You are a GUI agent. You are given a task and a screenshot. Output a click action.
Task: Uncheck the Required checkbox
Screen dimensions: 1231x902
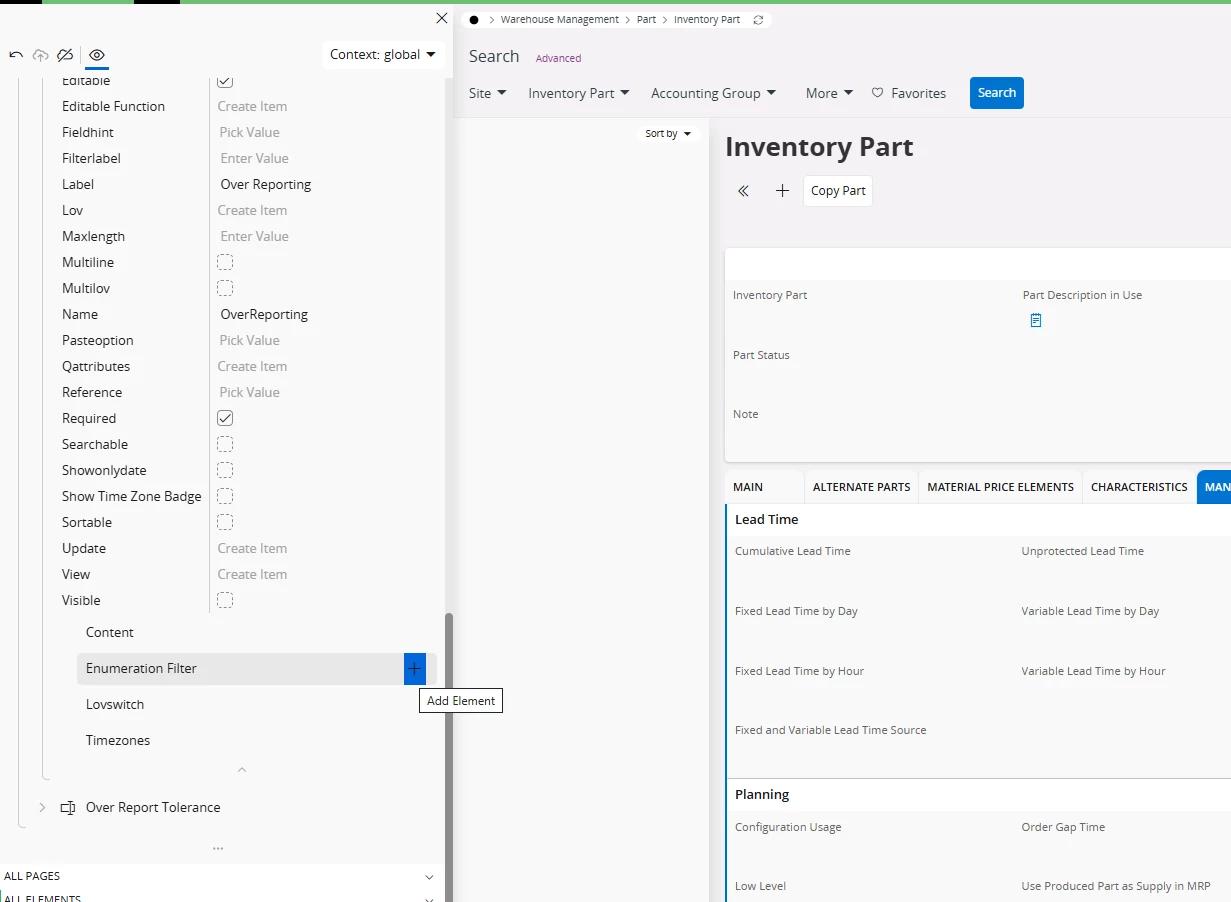225,418
